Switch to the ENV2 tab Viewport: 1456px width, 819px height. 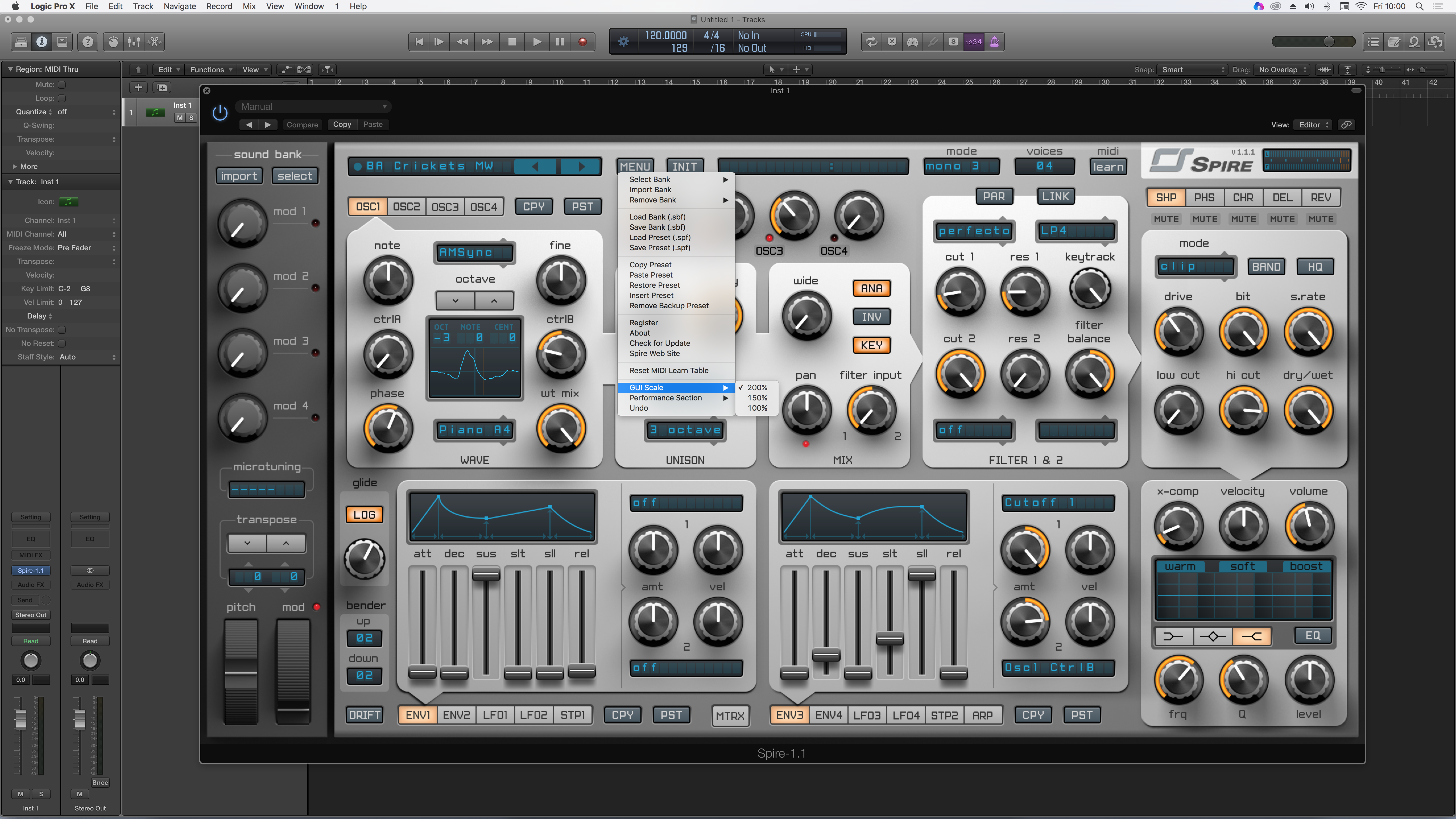(x=456, y=715)
